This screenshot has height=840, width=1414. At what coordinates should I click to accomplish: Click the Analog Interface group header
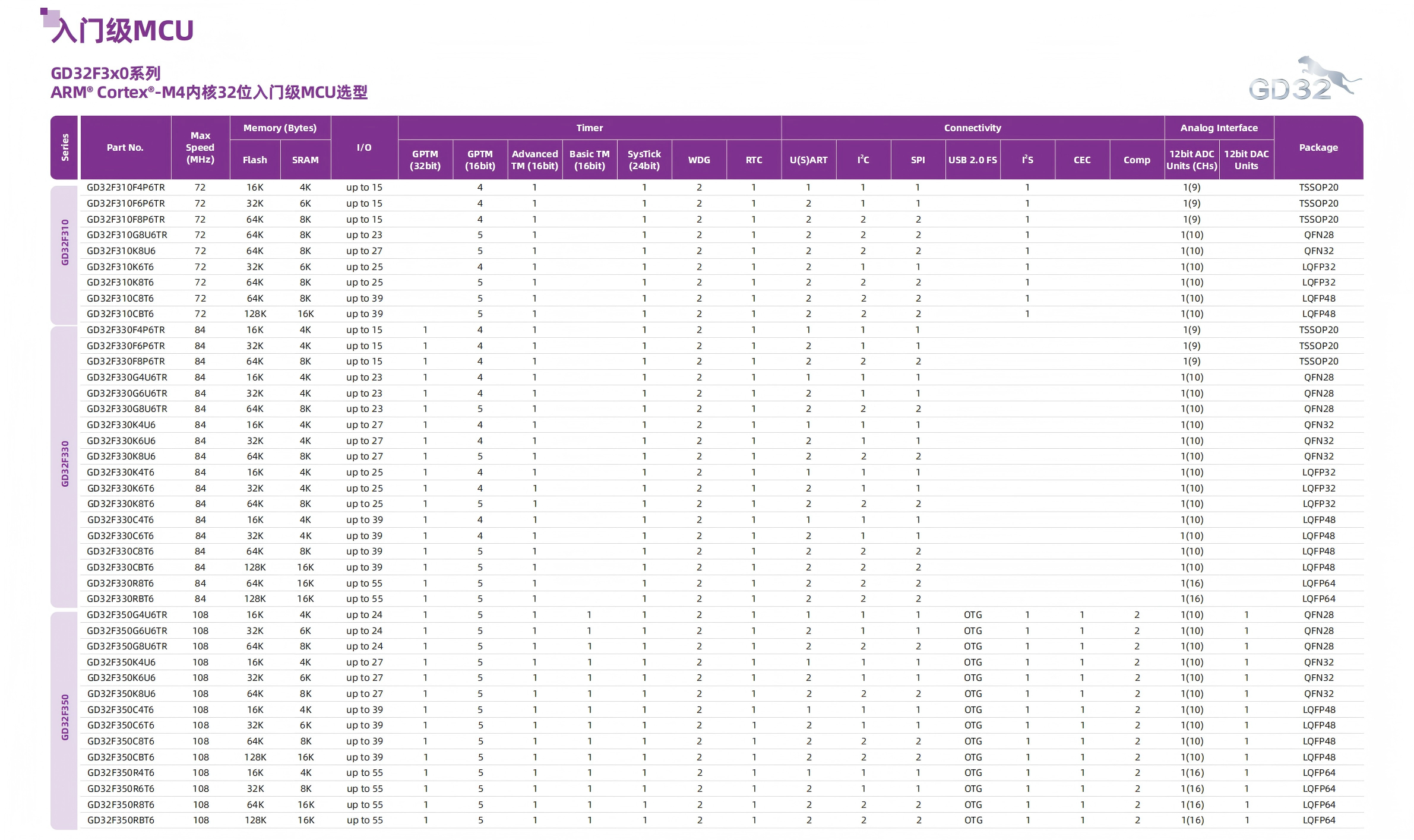coord(1219,128)
